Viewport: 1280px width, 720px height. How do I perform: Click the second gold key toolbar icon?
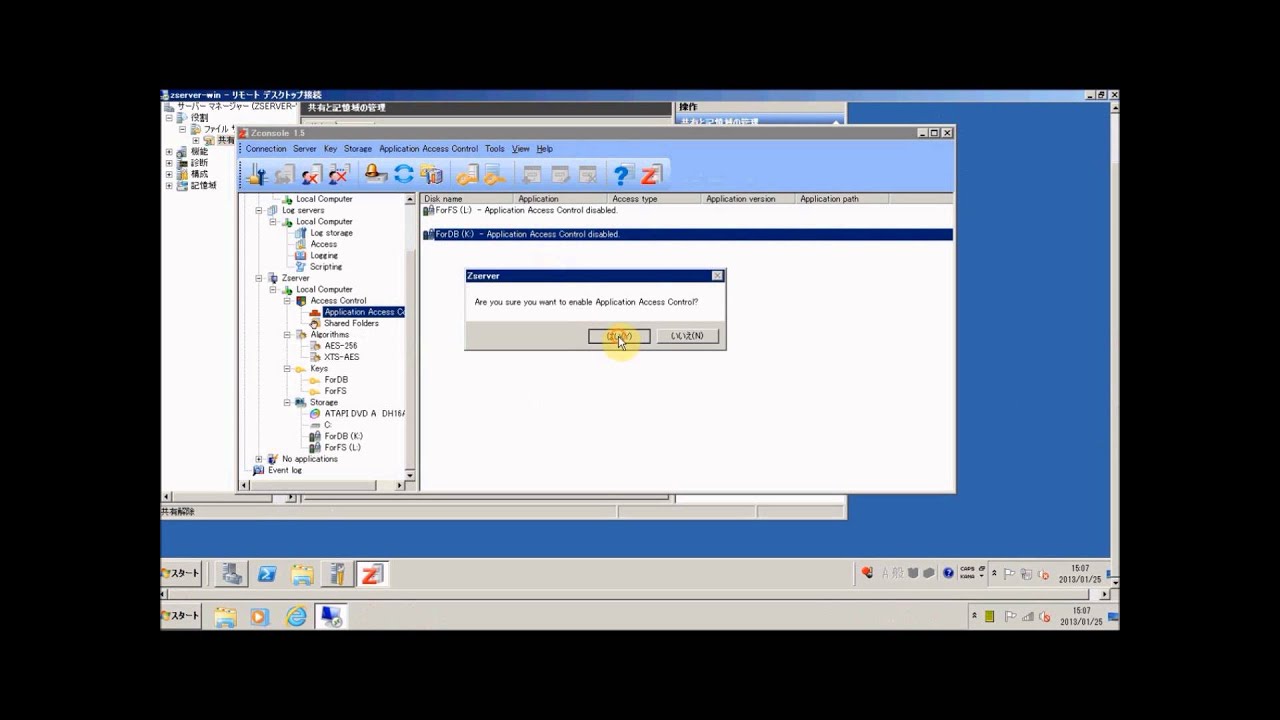495,175
